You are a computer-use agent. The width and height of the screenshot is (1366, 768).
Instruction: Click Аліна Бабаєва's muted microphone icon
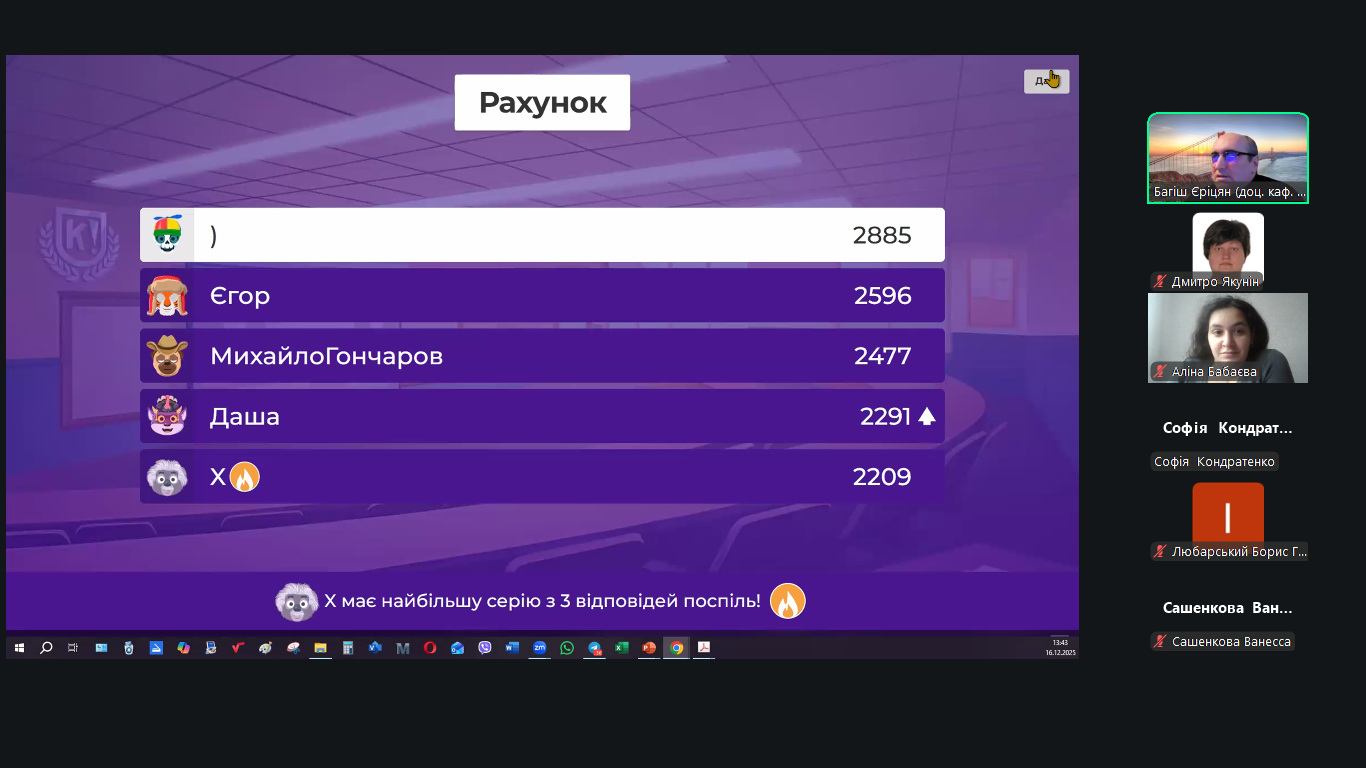click(x=1160, y=372)
